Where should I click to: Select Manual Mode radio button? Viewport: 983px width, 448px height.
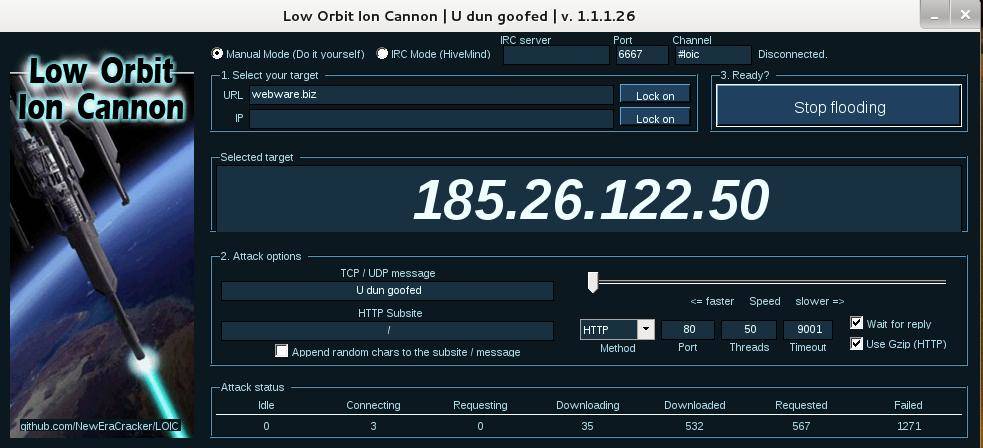click(x=218, y=54)
